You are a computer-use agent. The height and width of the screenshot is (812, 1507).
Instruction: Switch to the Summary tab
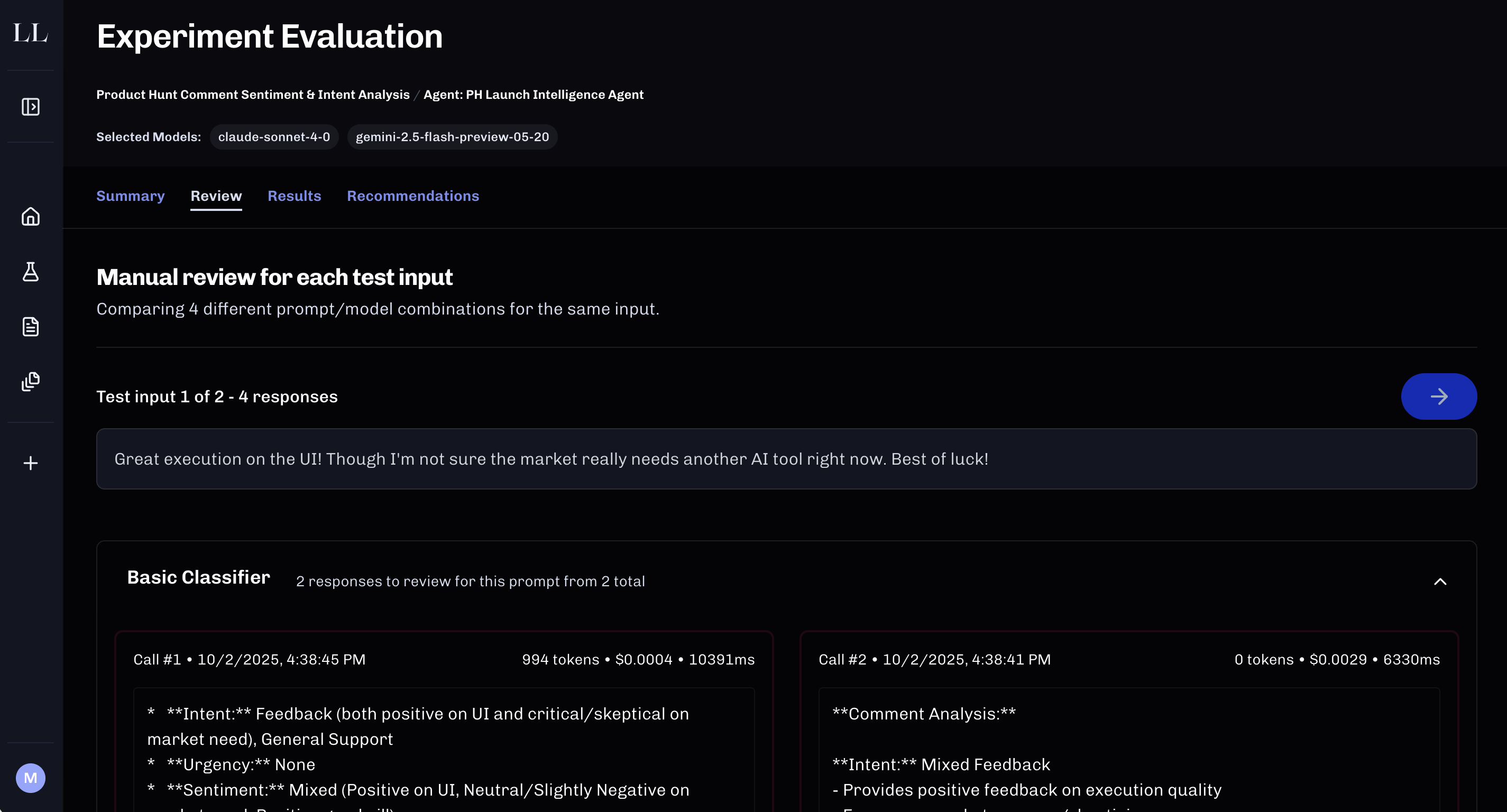click(131, 196)
